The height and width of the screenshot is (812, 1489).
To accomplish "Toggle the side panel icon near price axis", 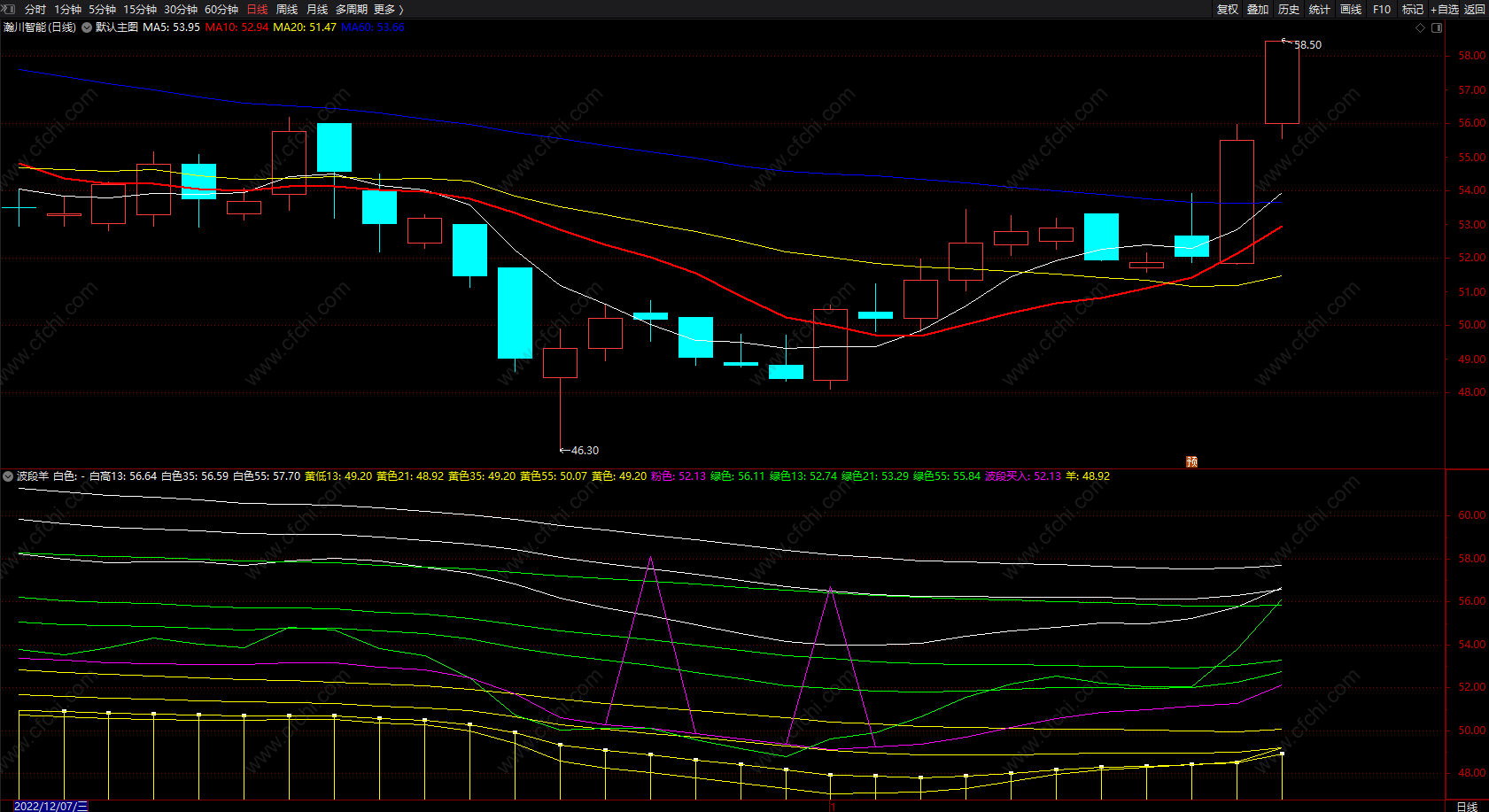I will coord(1437,27).
